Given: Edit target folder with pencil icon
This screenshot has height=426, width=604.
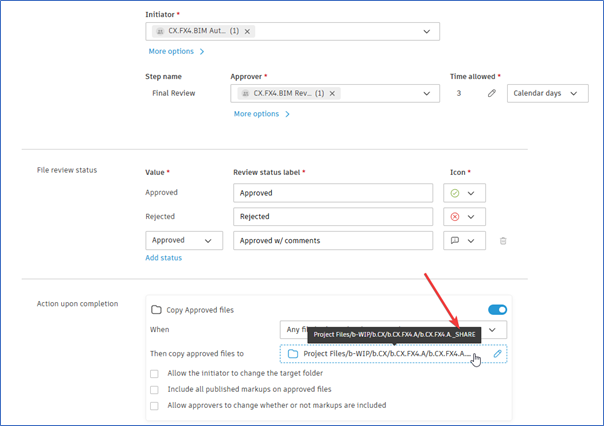Looking at the screenshot, I should click(497, 354).
